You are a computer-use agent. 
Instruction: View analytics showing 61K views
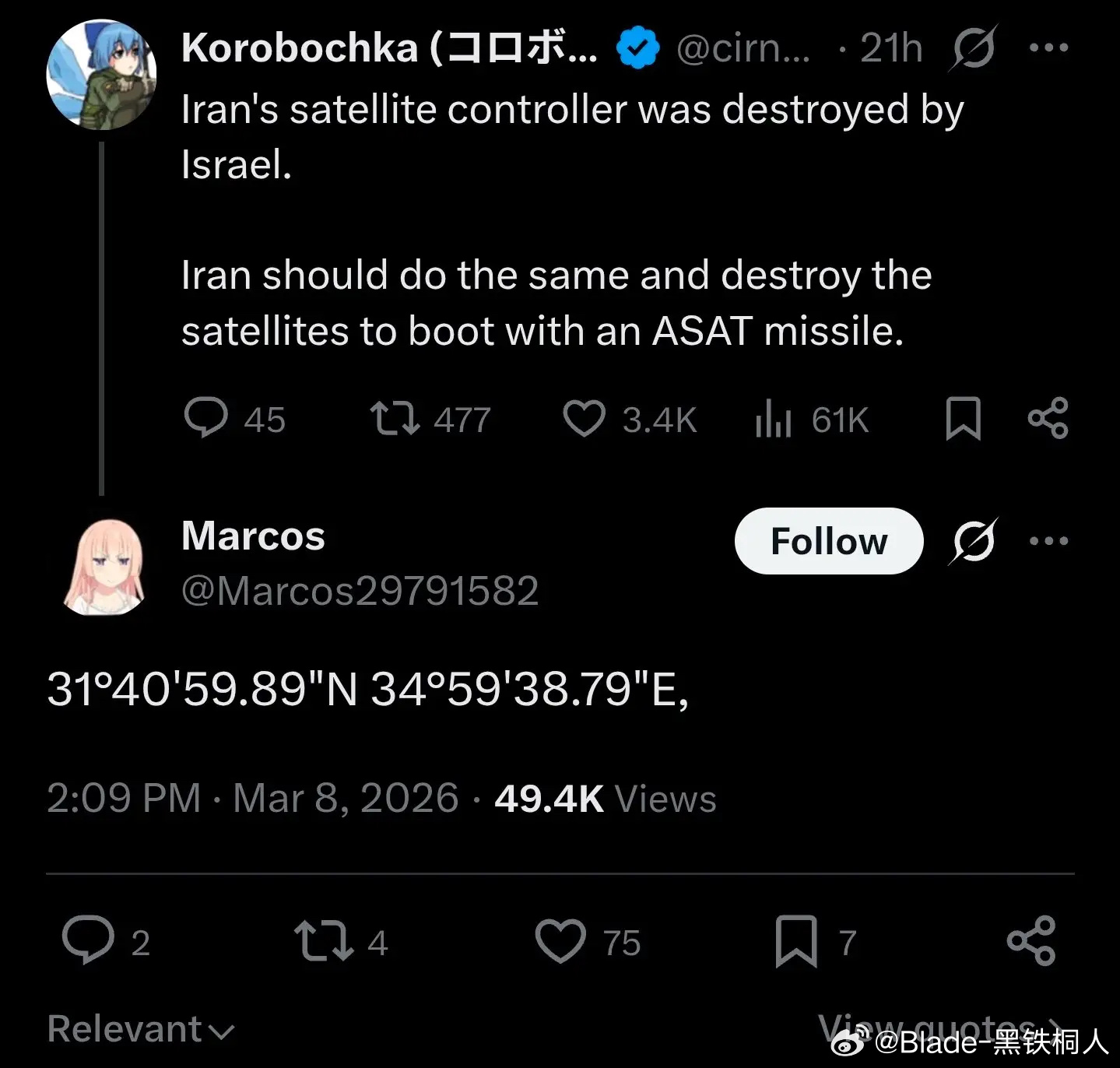[774, 419]
